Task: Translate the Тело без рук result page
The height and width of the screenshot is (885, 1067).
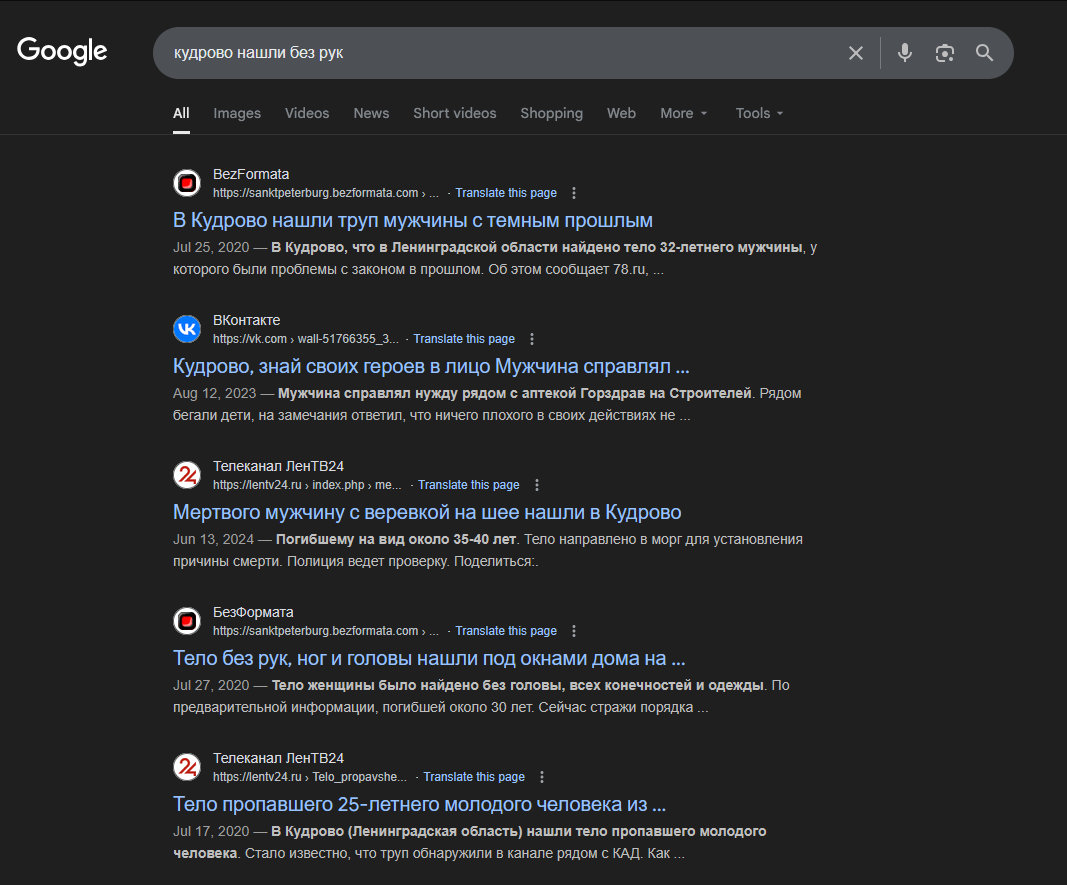Action: click(506, 631)
